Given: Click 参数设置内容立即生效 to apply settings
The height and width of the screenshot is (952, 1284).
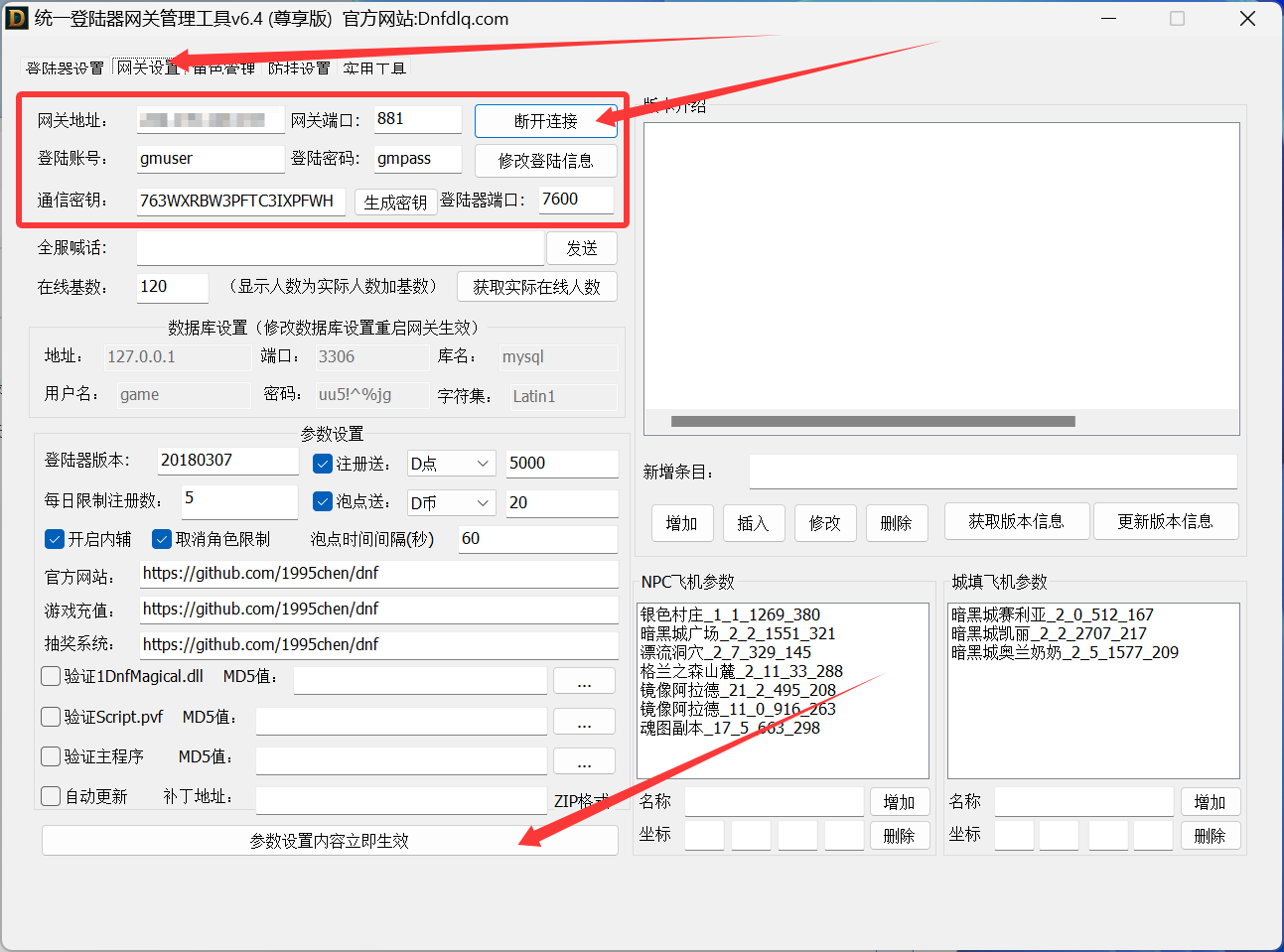Looking at the screenshot, I should [x=329, y=839].
